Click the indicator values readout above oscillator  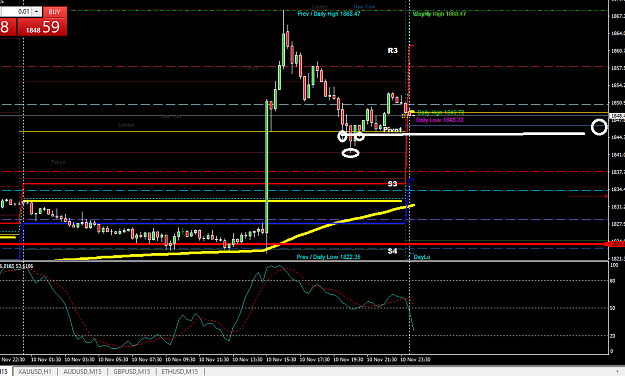(x=17, y=266)
